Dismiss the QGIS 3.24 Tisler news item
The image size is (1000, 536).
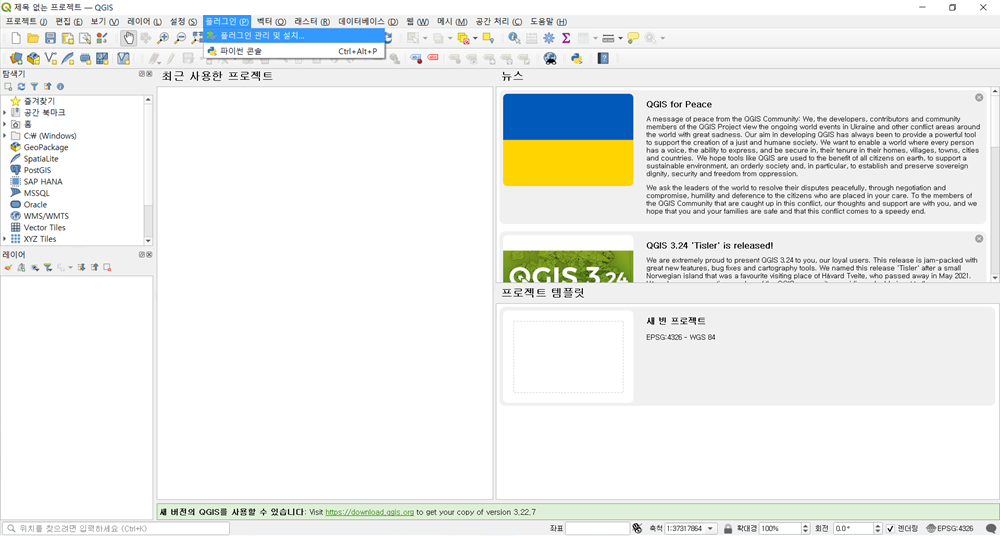coord(979,239)
